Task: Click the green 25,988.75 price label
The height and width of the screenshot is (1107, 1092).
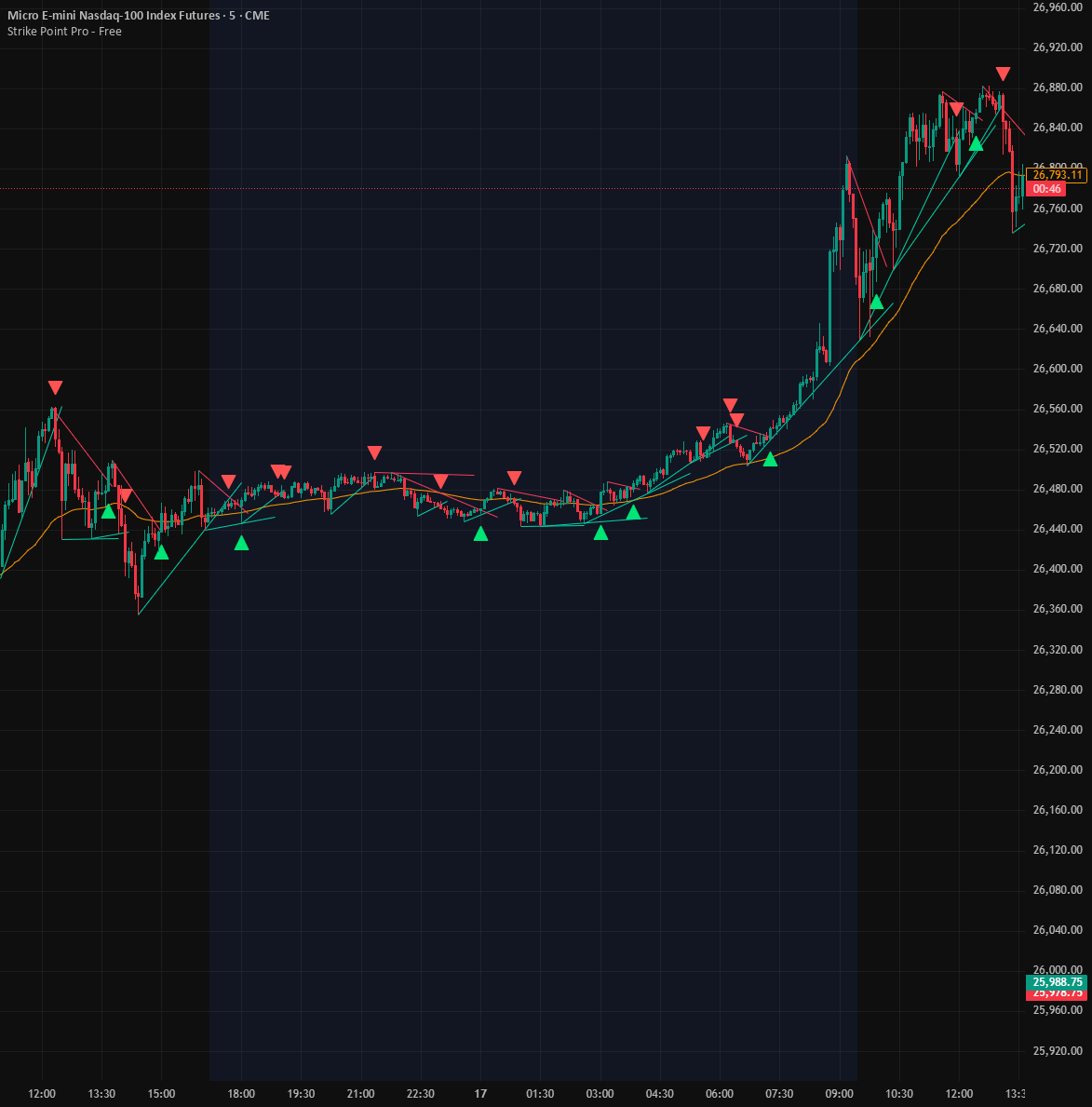Action: [x=1057, y=982]
